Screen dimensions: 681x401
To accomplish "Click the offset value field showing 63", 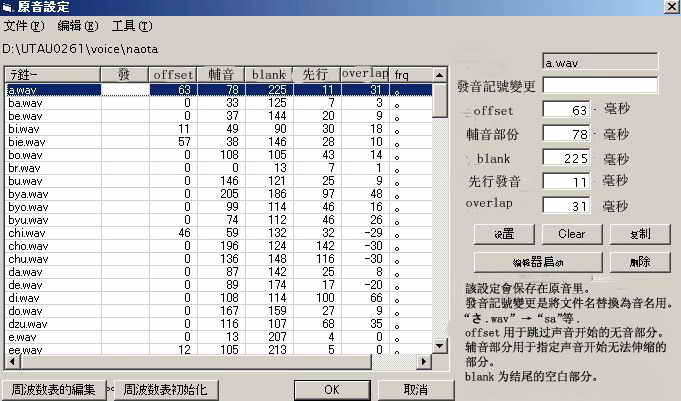I will [x=566, y=109].
